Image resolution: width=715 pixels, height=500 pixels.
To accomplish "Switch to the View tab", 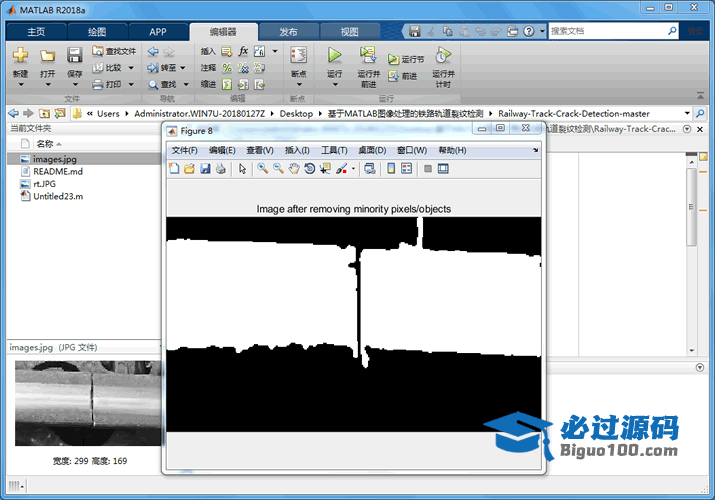I will coord(349,32).
